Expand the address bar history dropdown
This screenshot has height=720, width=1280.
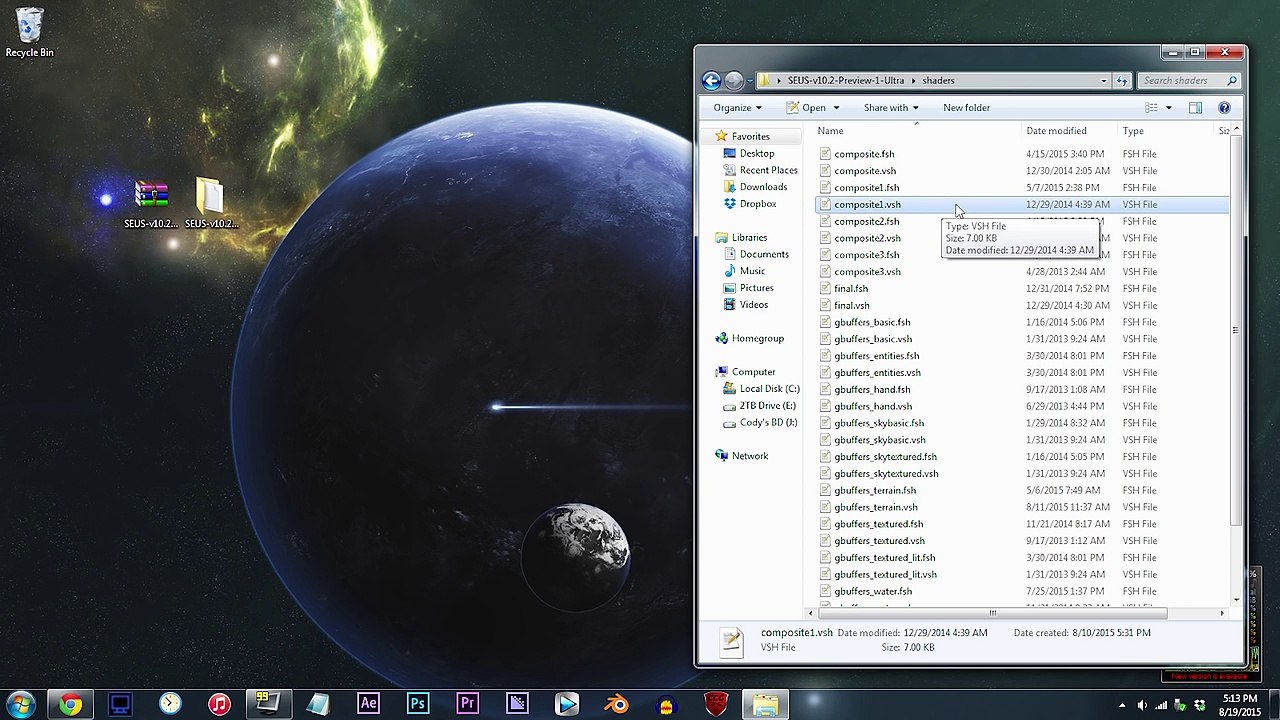(x=1103, y=81)
